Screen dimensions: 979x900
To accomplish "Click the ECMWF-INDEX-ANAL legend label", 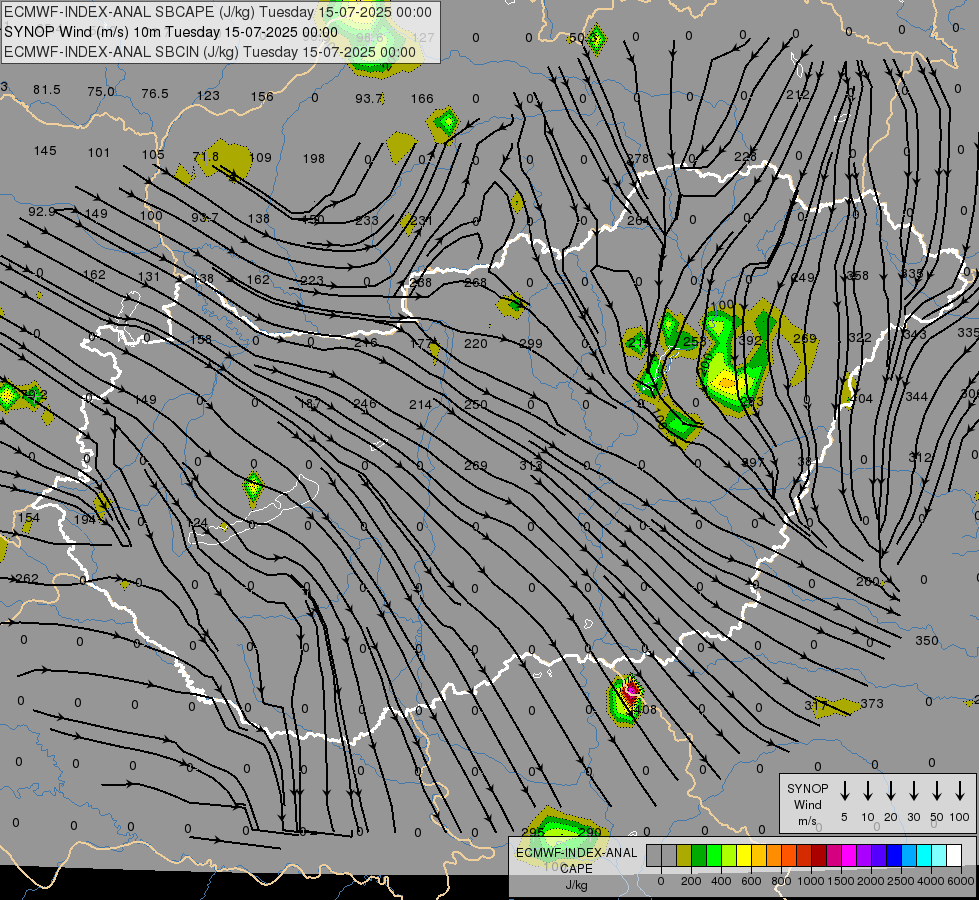I will click(576, 853).
